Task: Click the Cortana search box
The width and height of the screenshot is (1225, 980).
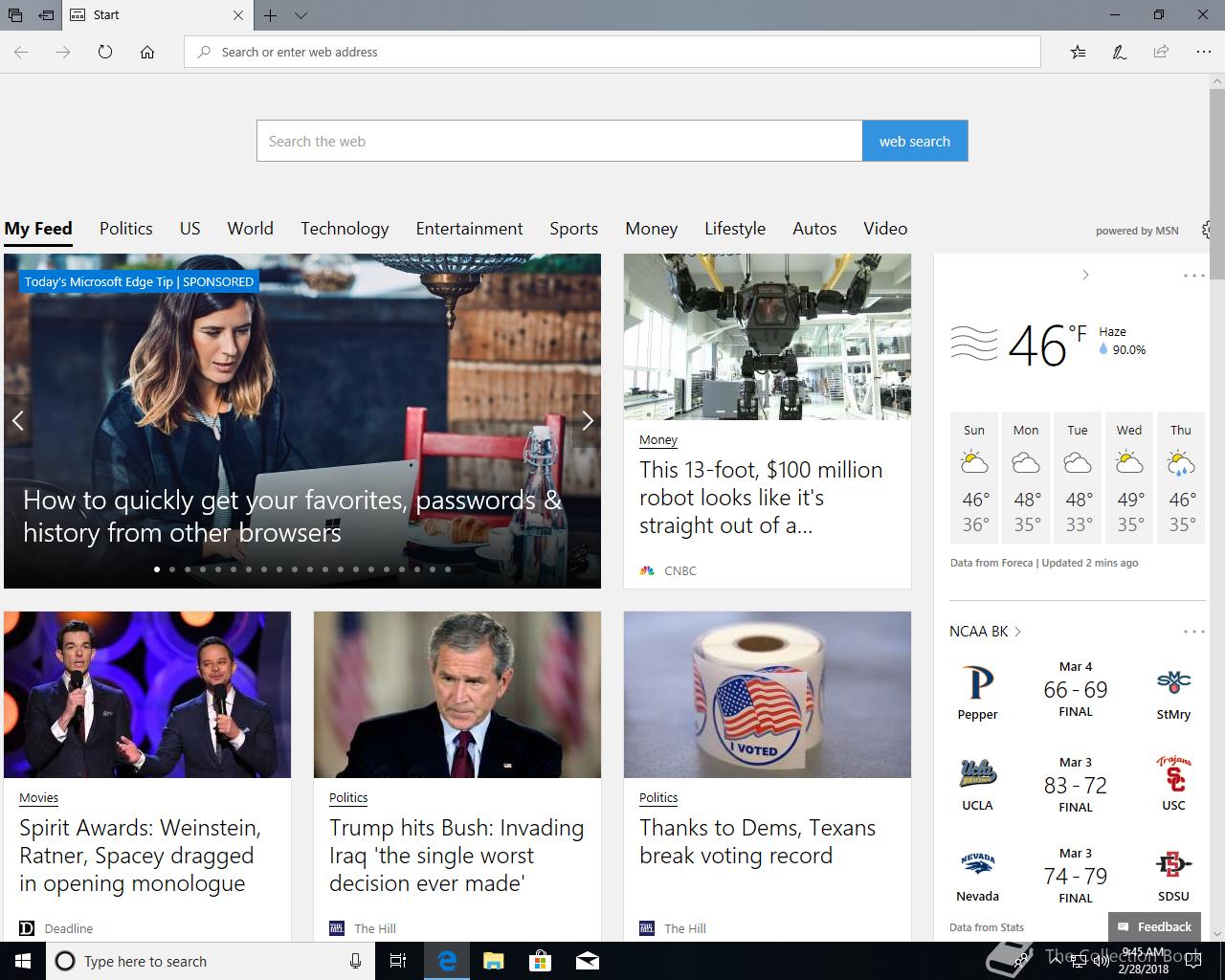Action: click(x=210, y=961)
